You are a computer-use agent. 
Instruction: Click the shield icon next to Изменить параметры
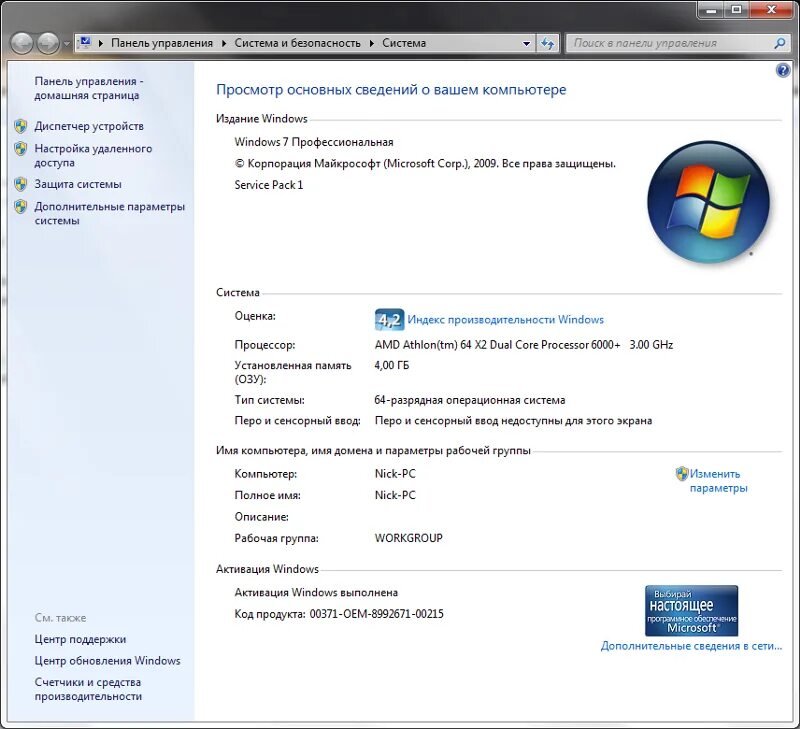click(682, 474)
